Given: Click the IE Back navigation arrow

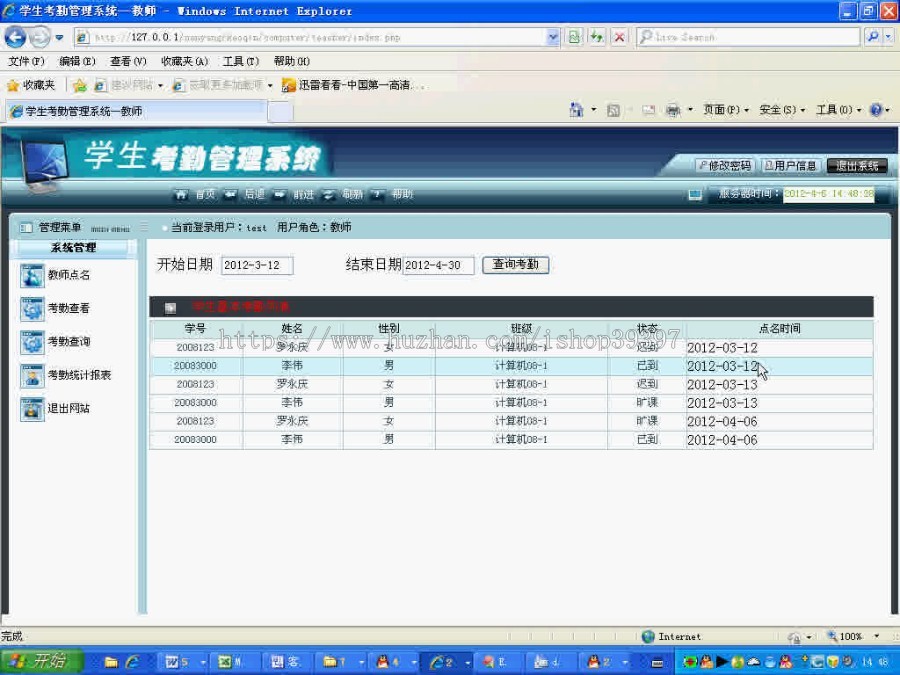Looking at the screenshot, I should pyautogui.click(x=15, y=37).
